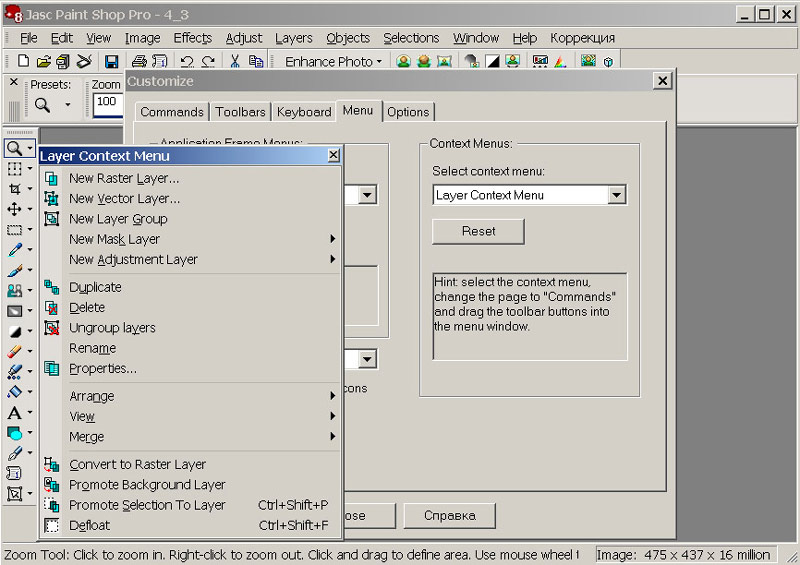Select the Paint Brush tool
The image size is (800, 565).
pyautogui.click(x=14, y=270)
